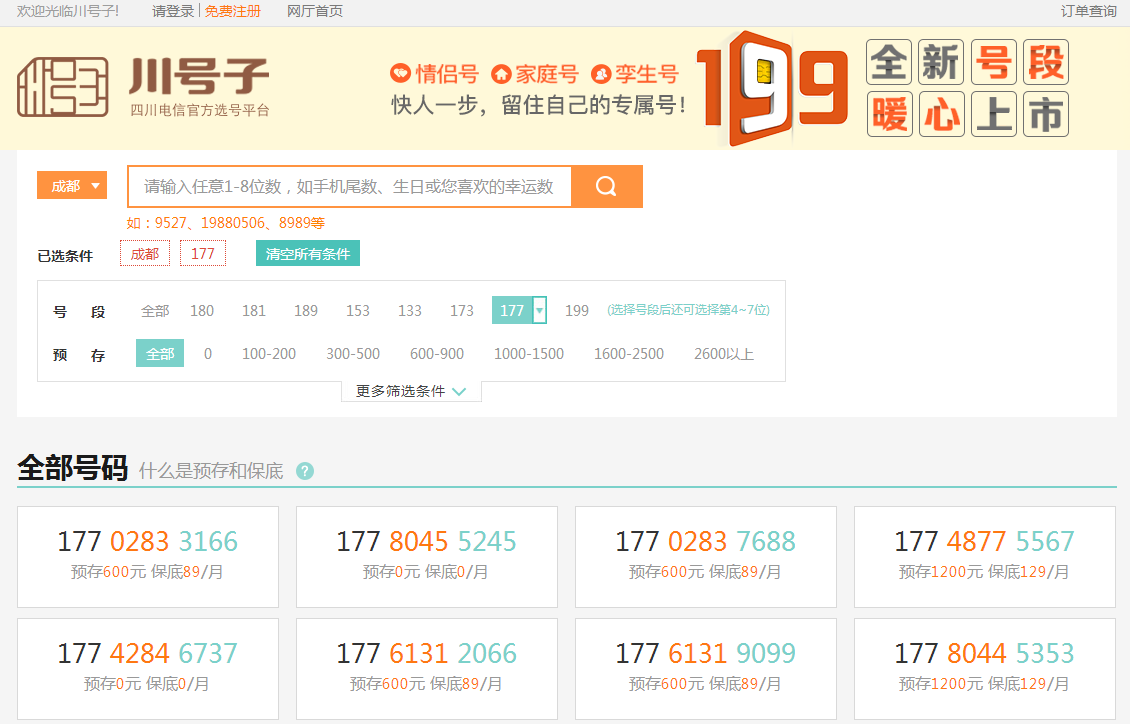Expand 更多筛选条件 filter options

click(411, 392)
